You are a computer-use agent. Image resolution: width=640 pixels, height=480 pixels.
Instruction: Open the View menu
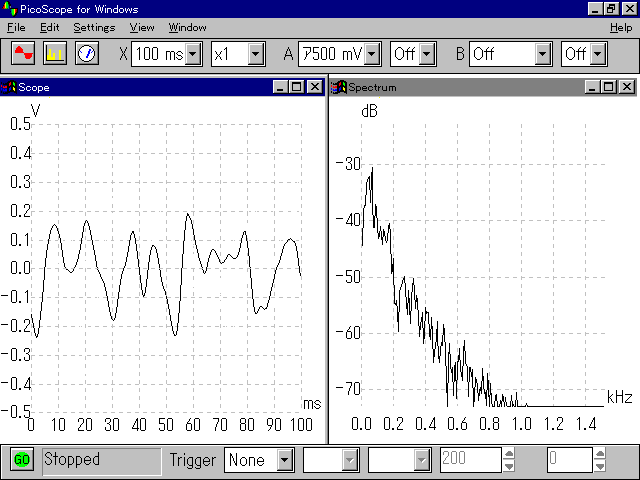click(x=142, y=28)
